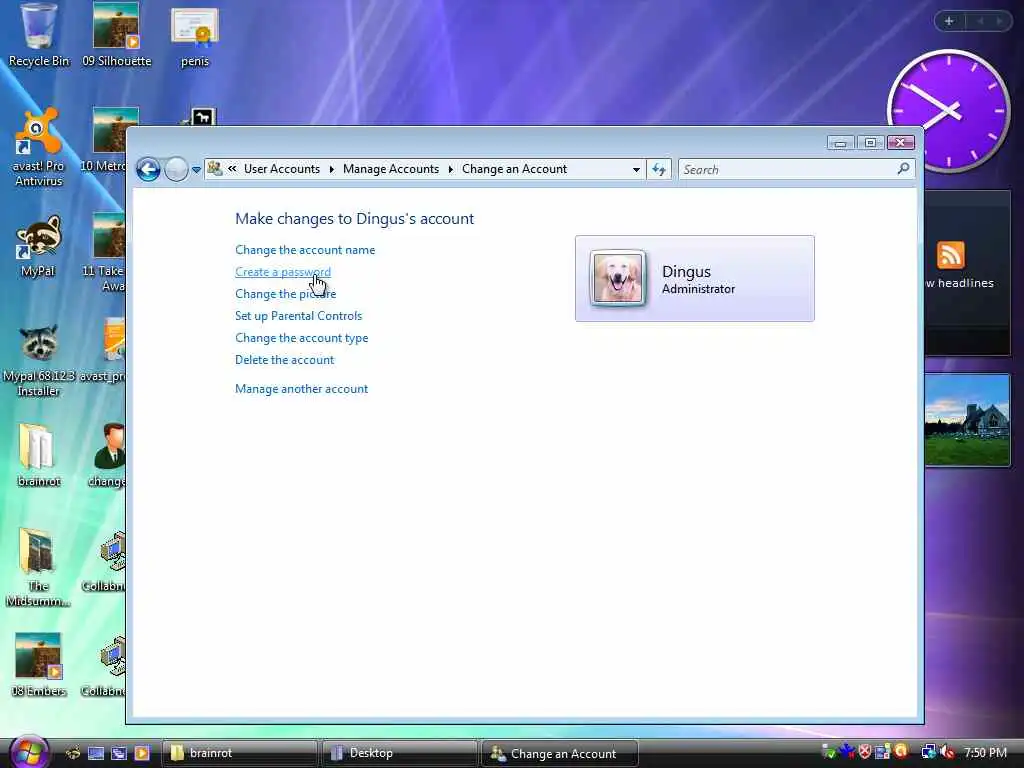Click the Show Desktop Quick Launch icon

(x=96, y=753)
